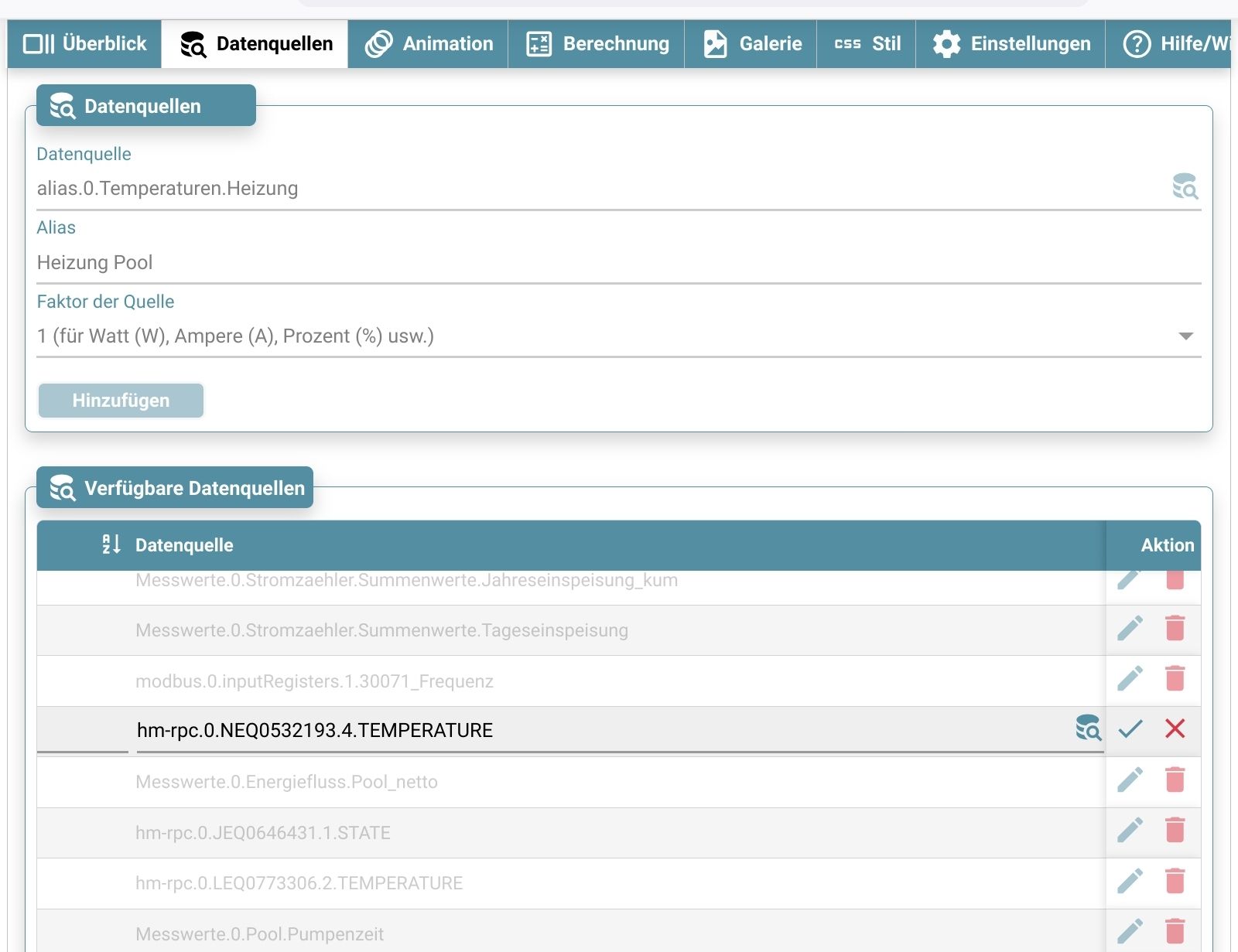Edit the JEQ0646431.1.STATE data source
The width and height of the screenshot is (1238, 952).
[x=1130, y=831]
